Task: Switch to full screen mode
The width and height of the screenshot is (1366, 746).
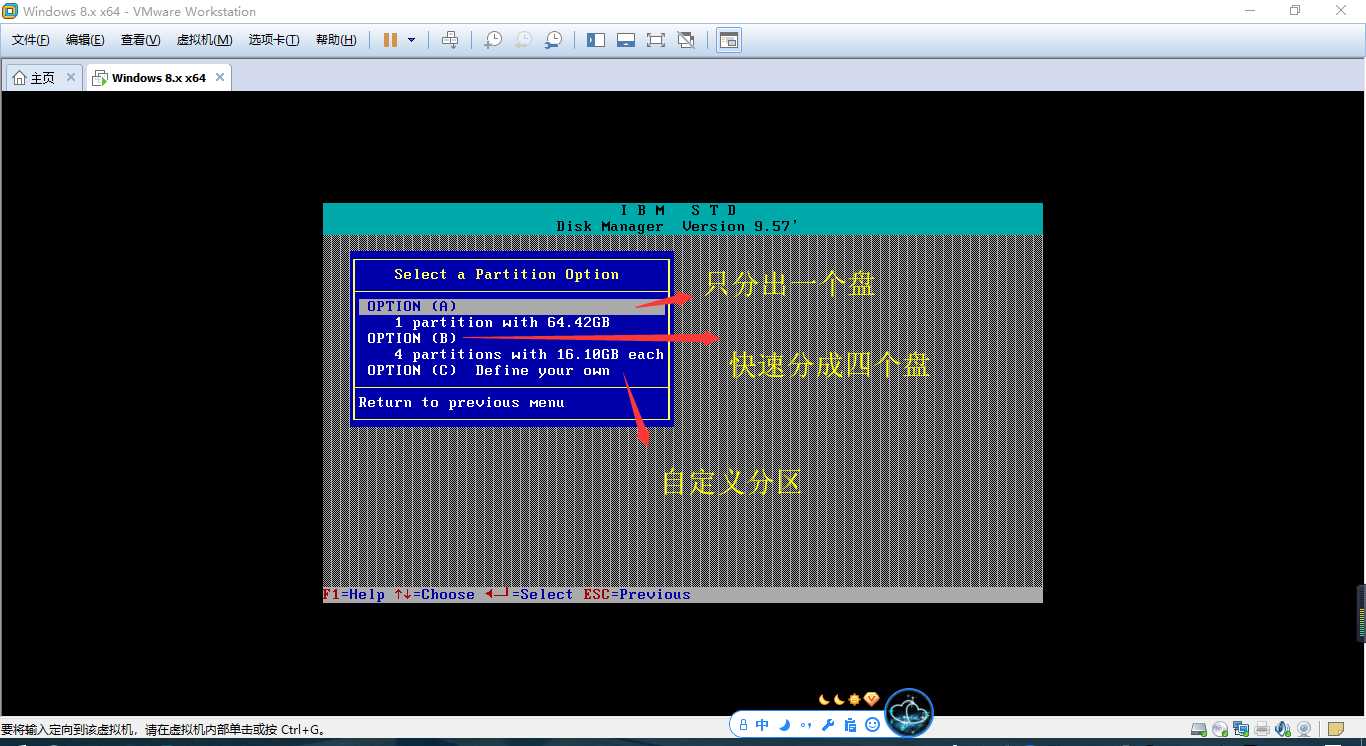Action: click(x=656, y=40)
